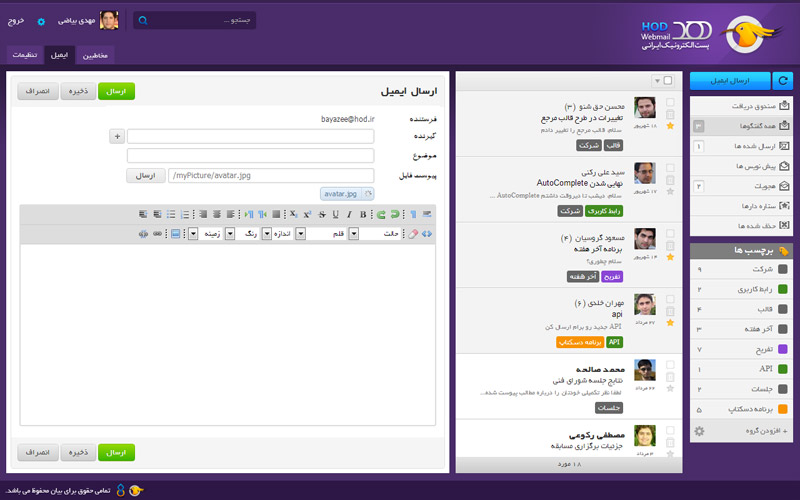Delete محسن حق شنو message with trash icon
The height and width of the screenshot is (500, 800).
pos(670,114)
